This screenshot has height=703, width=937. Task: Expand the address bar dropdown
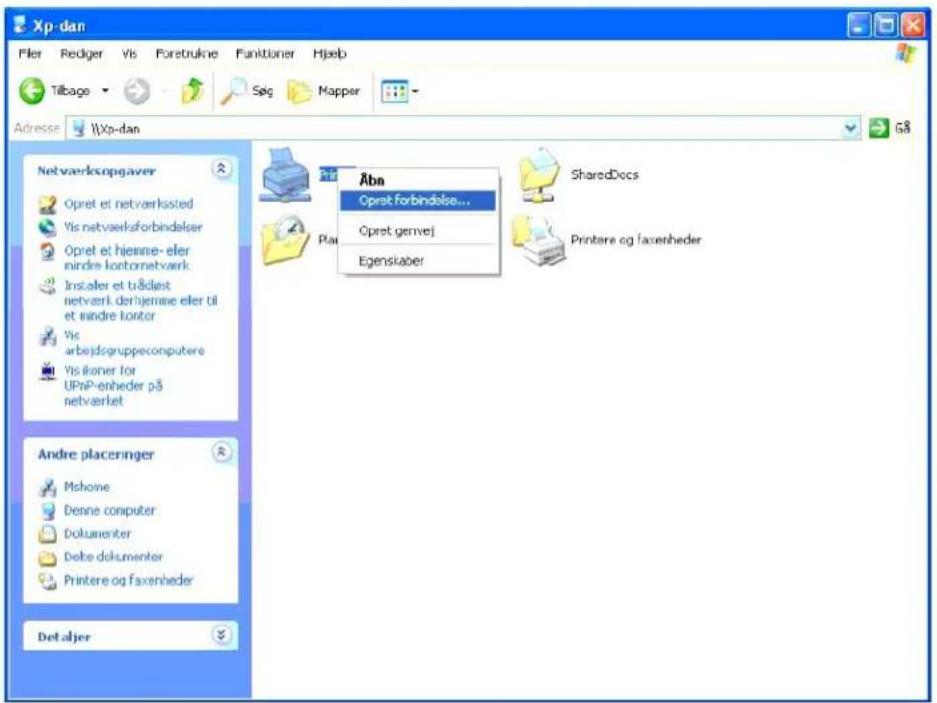[850, 127]
